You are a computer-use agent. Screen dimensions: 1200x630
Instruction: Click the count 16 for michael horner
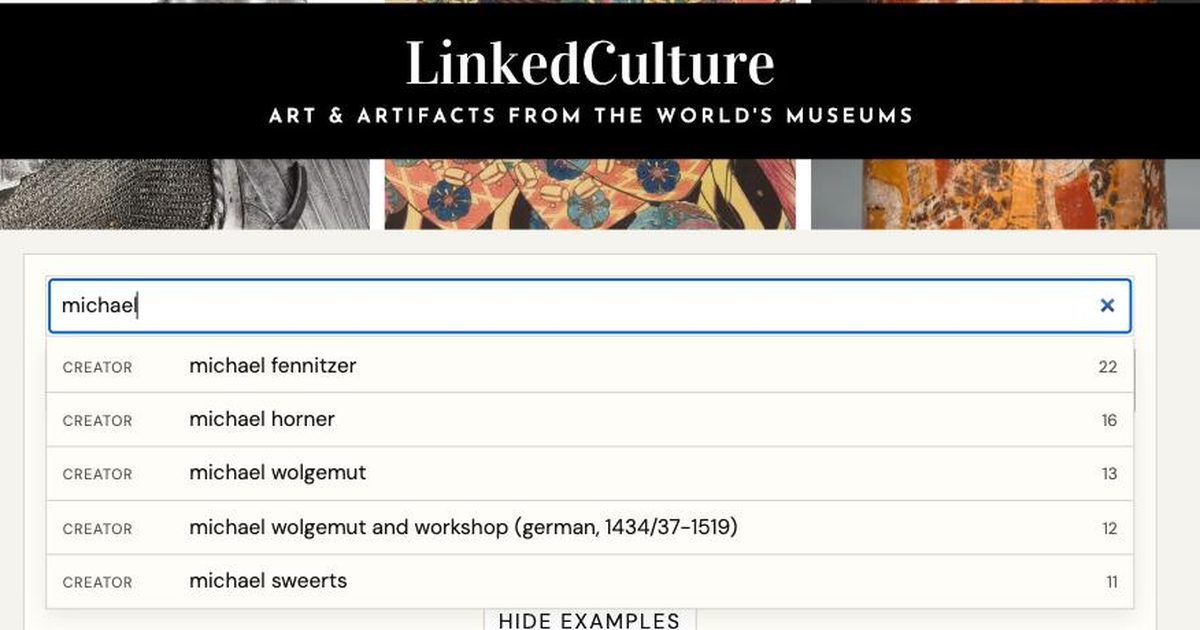(1109, 421)
